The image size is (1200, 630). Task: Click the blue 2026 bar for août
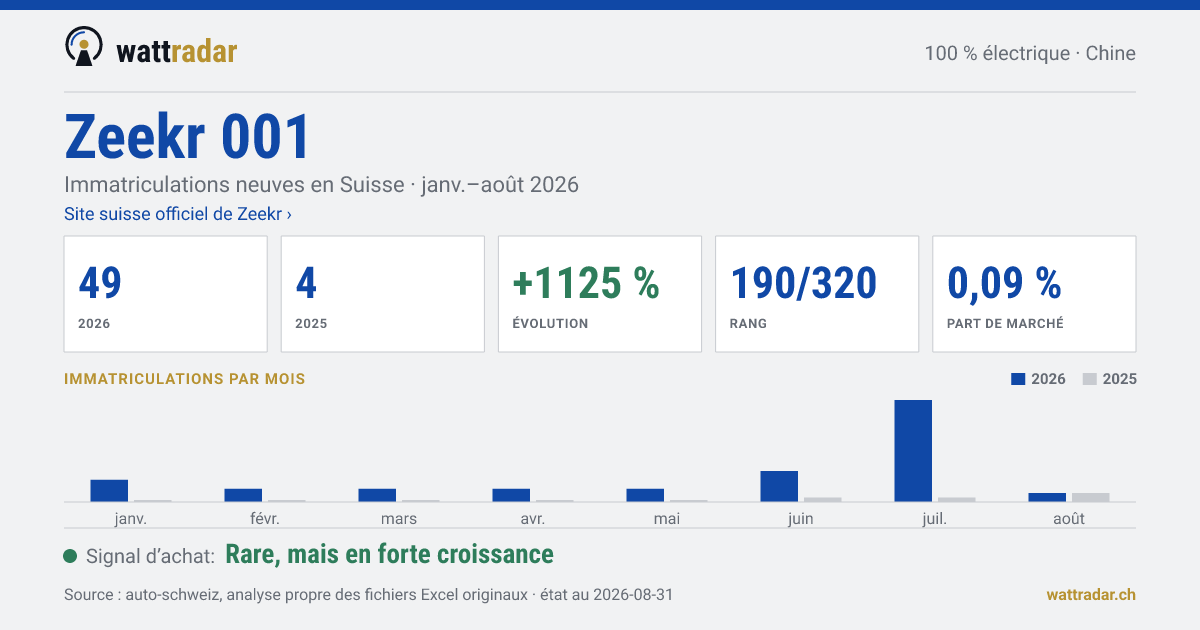pos(1047,497)
